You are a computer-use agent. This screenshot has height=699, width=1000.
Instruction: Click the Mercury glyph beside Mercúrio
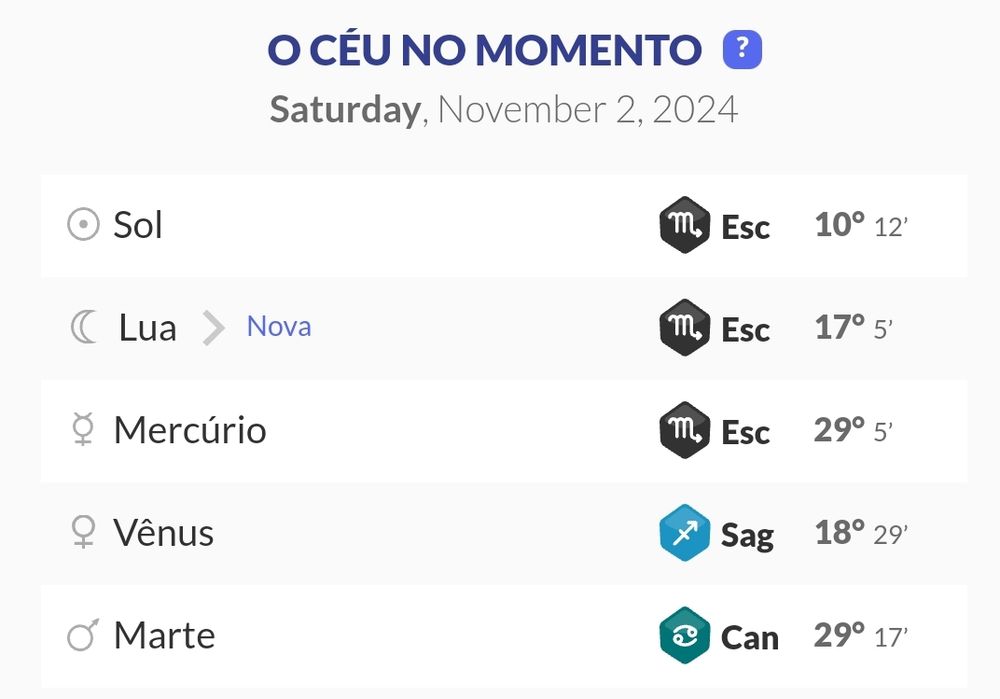click(x=82, y=430)
